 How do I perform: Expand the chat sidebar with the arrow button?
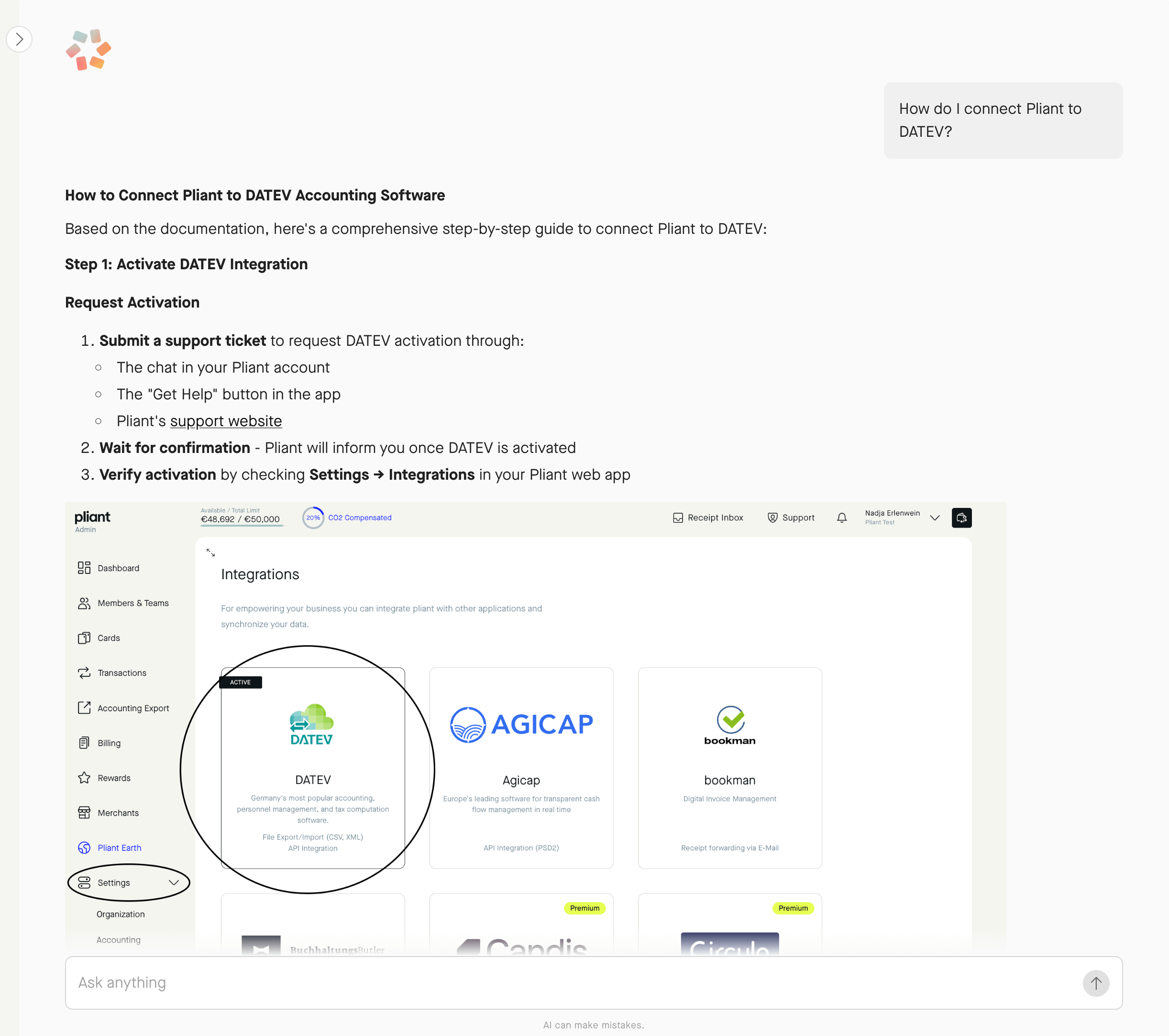(x=20, y=39)
